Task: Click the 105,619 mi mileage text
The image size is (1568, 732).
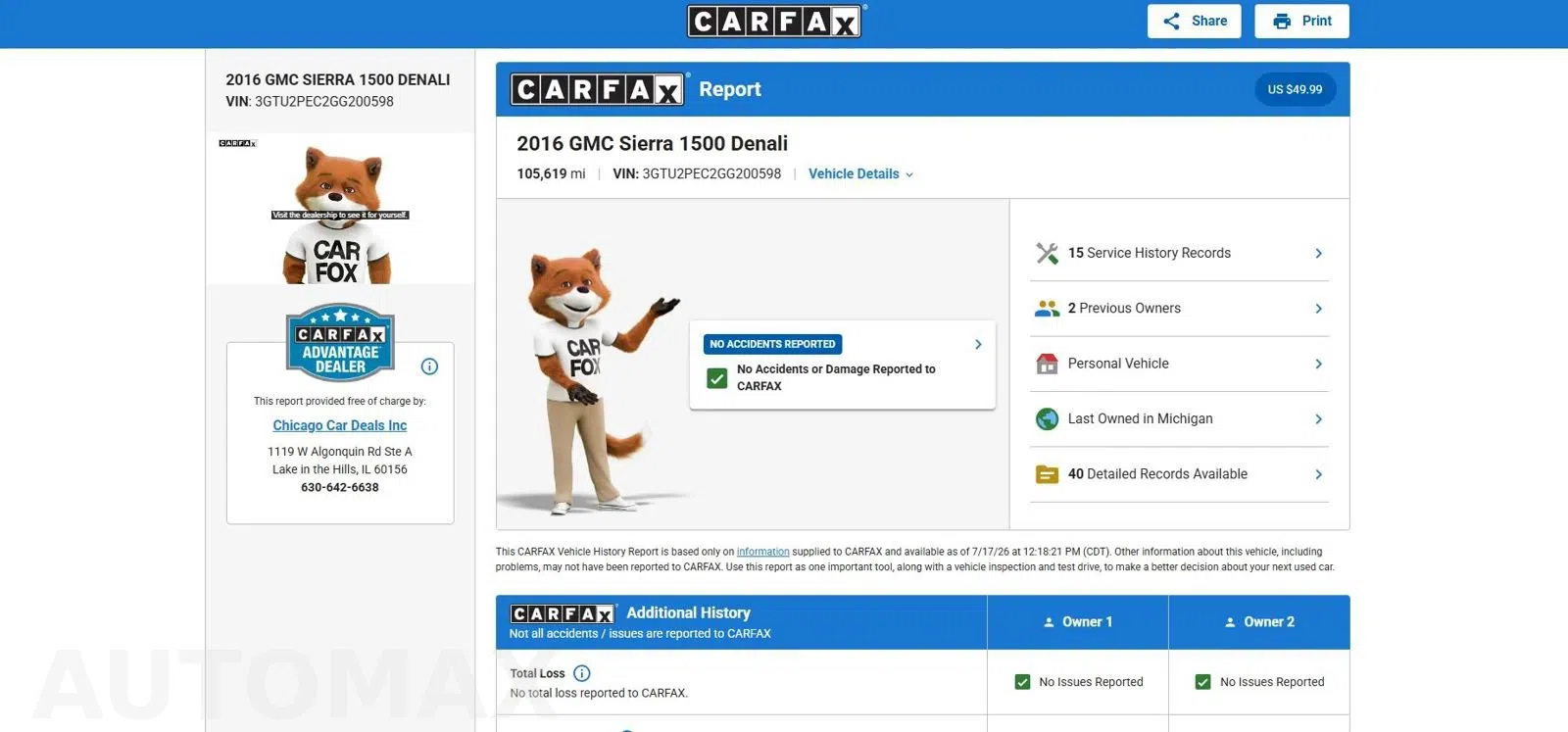Action: tap(551, 173)
